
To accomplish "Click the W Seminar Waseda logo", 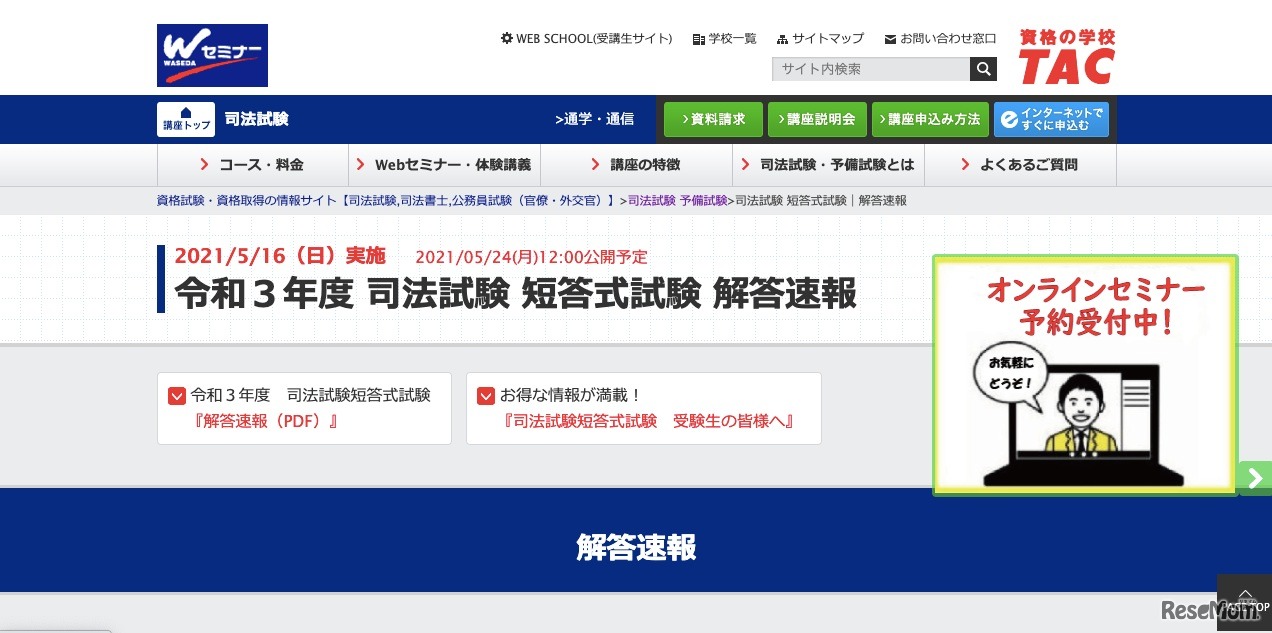I will (x=212, y=55).
